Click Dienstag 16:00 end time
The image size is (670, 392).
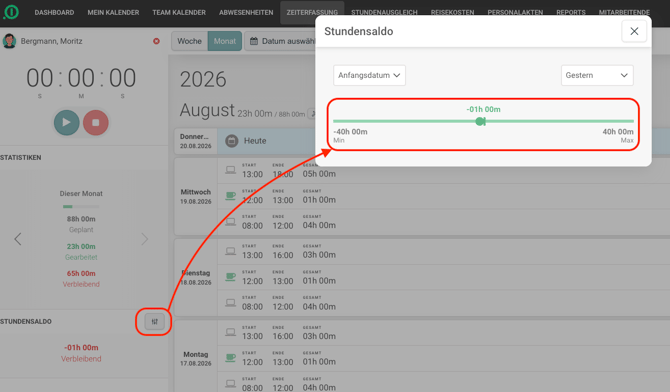point(283,255)
